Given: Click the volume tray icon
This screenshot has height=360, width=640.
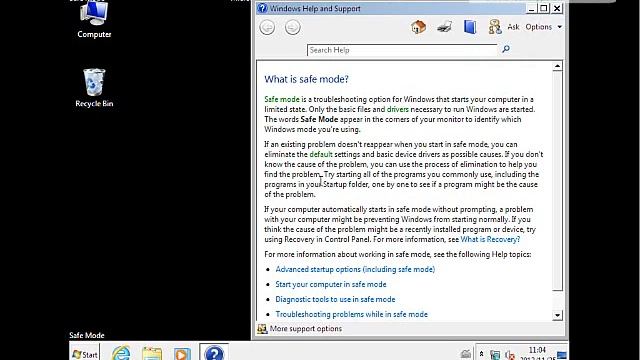Looking at the screenshot, I should point(510,355).
